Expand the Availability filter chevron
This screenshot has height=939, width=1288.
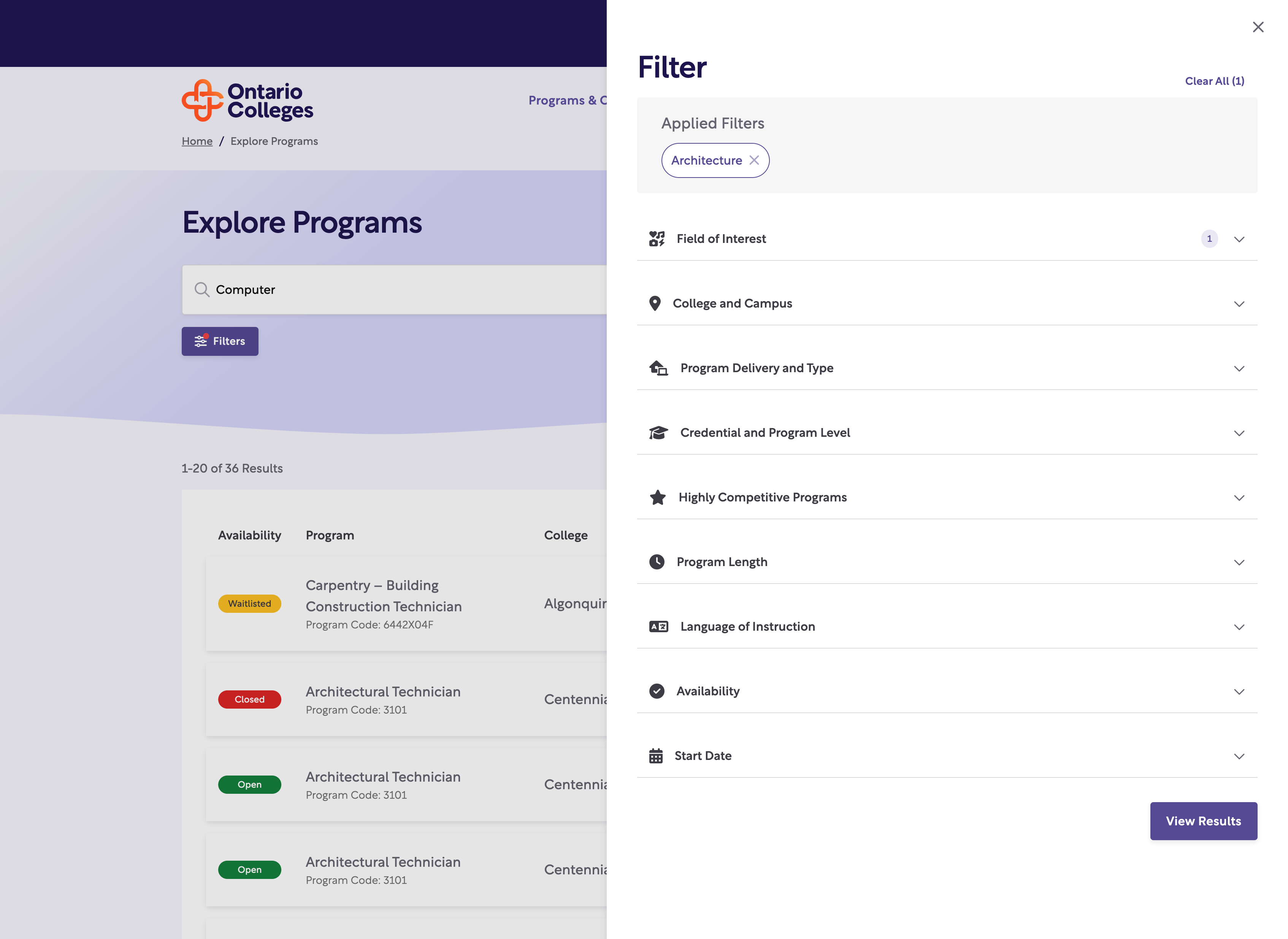[1239, 692]
